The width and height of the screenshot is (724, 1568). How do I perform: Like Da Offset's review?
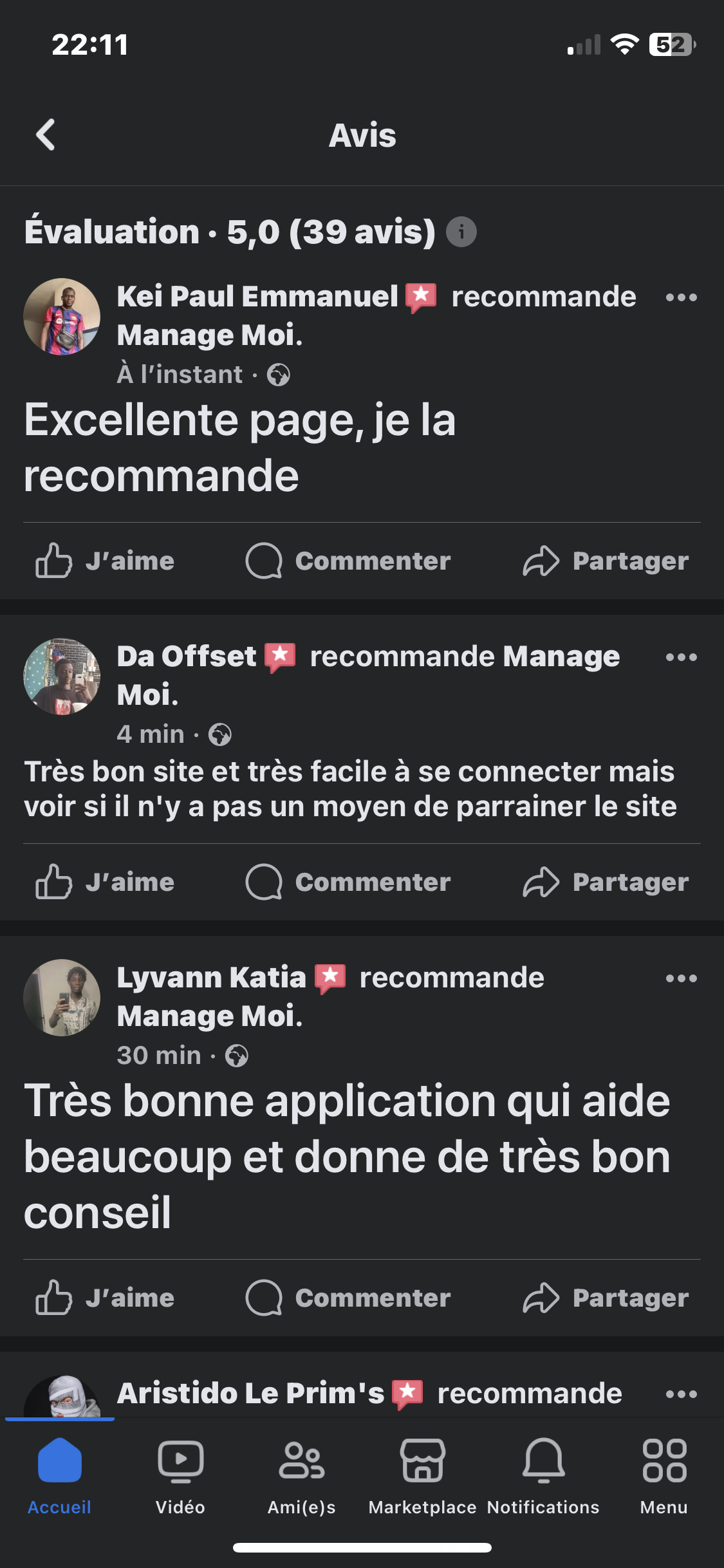click(x=105, y=882)
